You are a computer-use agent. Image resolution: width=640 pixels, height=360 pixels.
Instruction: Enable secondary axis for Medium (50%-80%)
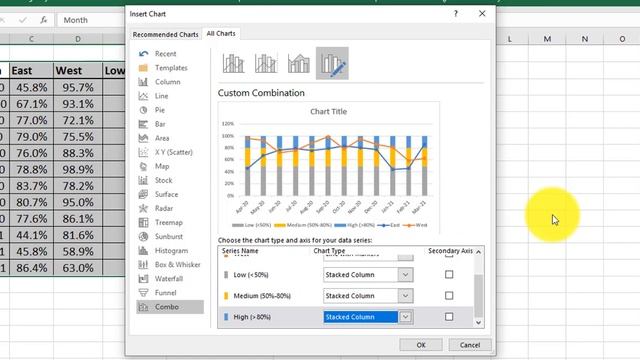[x=449, y=296]
